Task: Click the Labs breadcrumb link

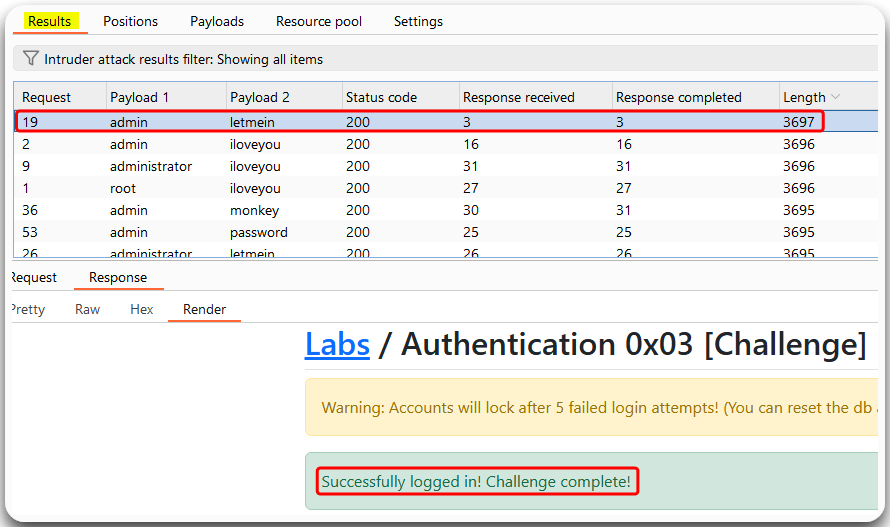Action: (x=337, y=344)
